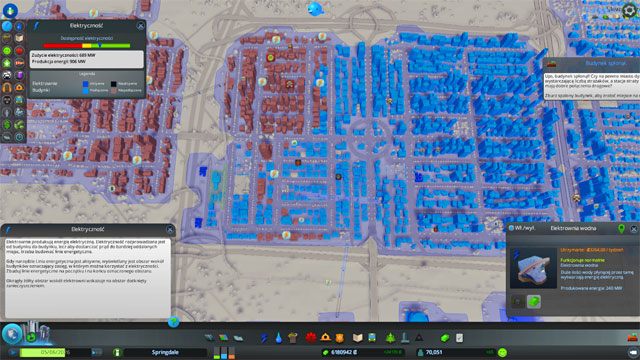Screen dimensions: 640x360
Task: Toggle the power plant Wł./wył. switch
Action: click(522, 229)
